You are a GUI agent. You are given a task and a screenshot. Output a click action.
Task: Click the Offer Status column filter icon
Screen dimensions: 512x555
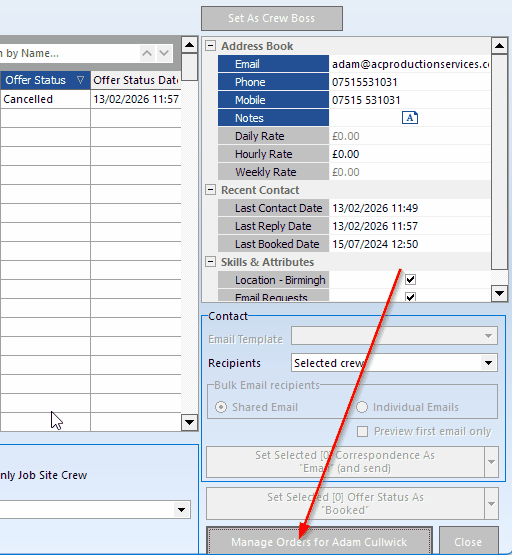[x=80, y=80]
